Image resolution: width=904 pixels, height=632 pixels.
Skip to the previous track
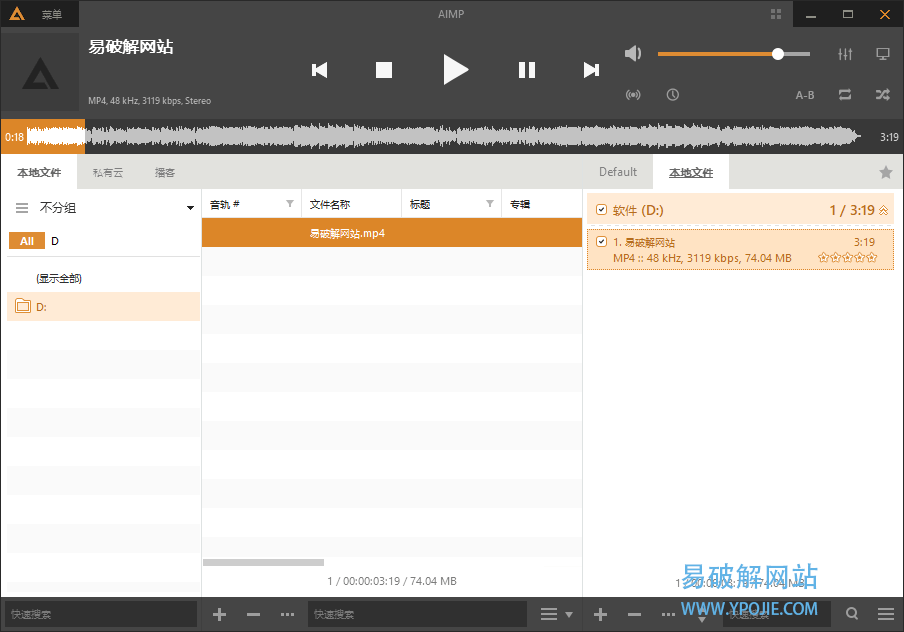pyautogui.click(x=319, y=70)
